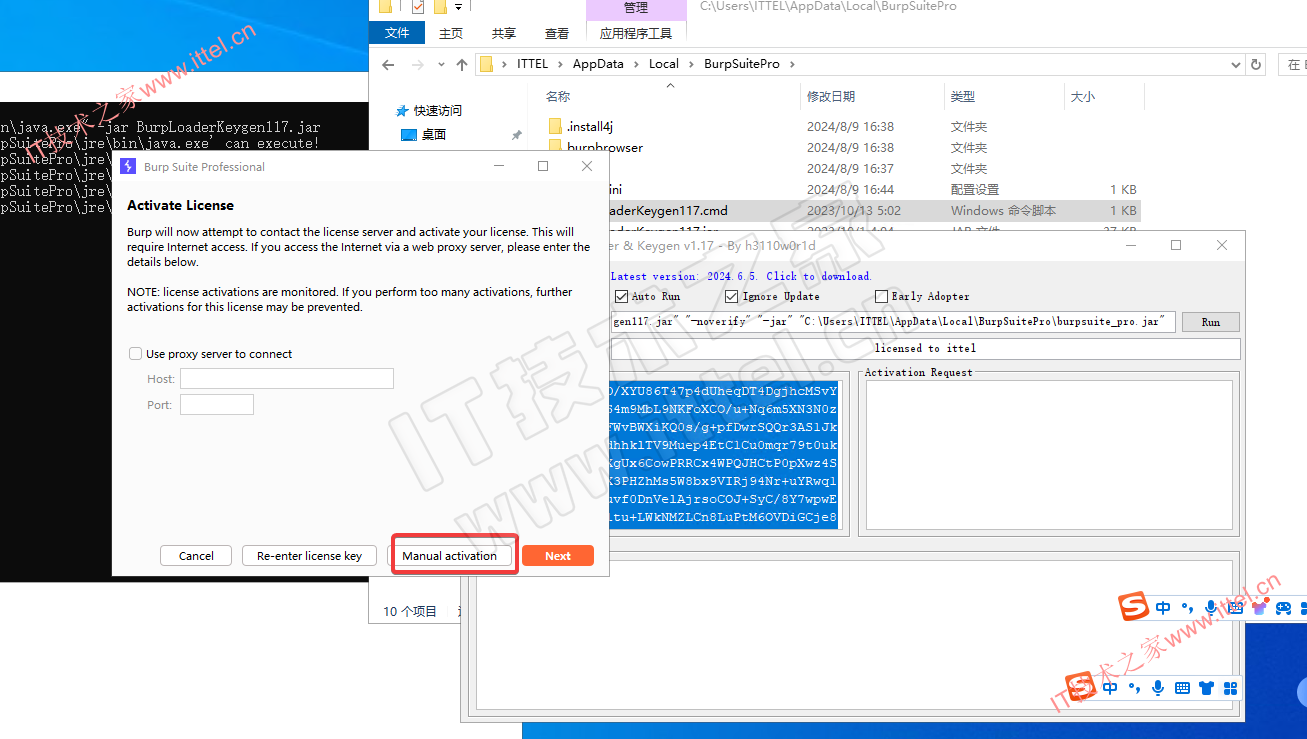Choose the Manual activation button
1307x739 pixels.
tap(449, 556)
